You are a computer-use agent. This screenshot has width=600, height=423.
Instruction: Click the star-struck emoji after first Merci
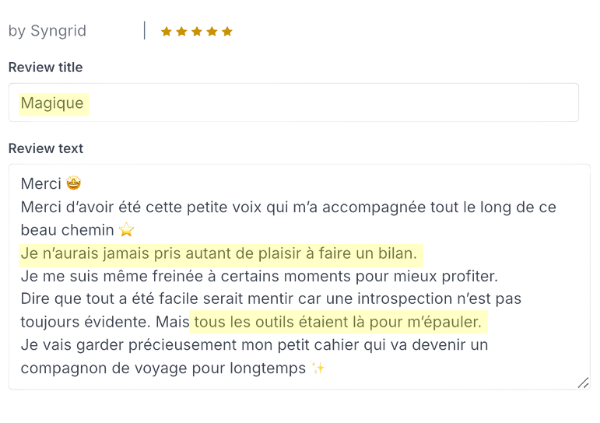[x=73, y=184]
